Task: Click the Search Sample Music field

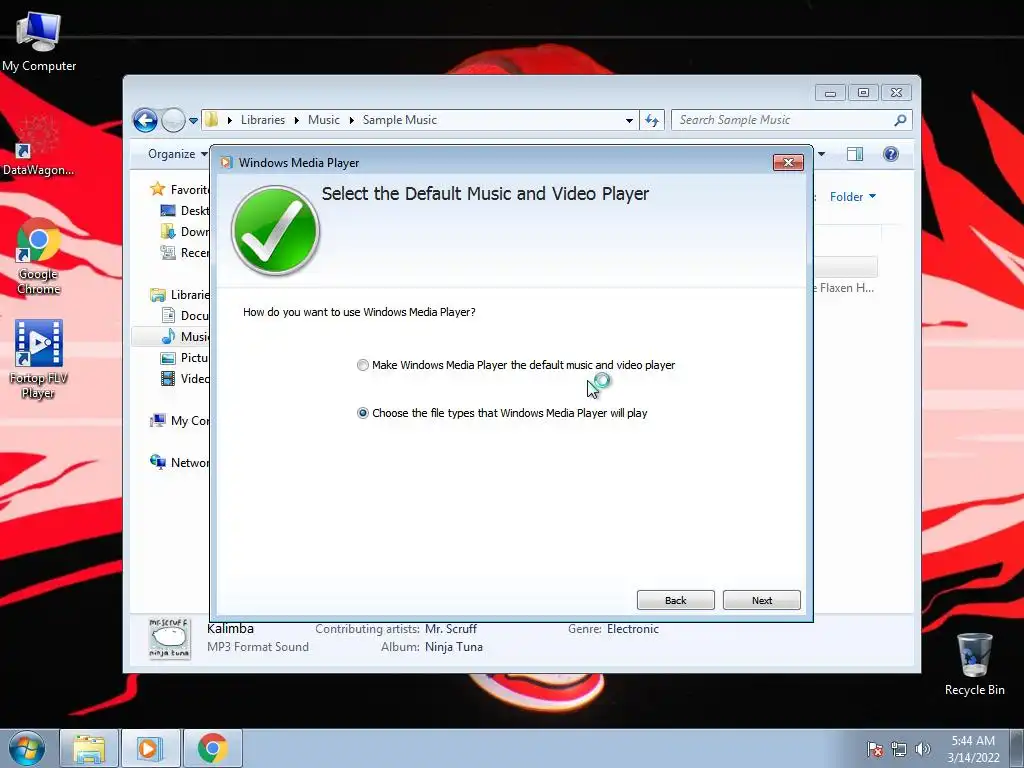Action: point(784,120)
